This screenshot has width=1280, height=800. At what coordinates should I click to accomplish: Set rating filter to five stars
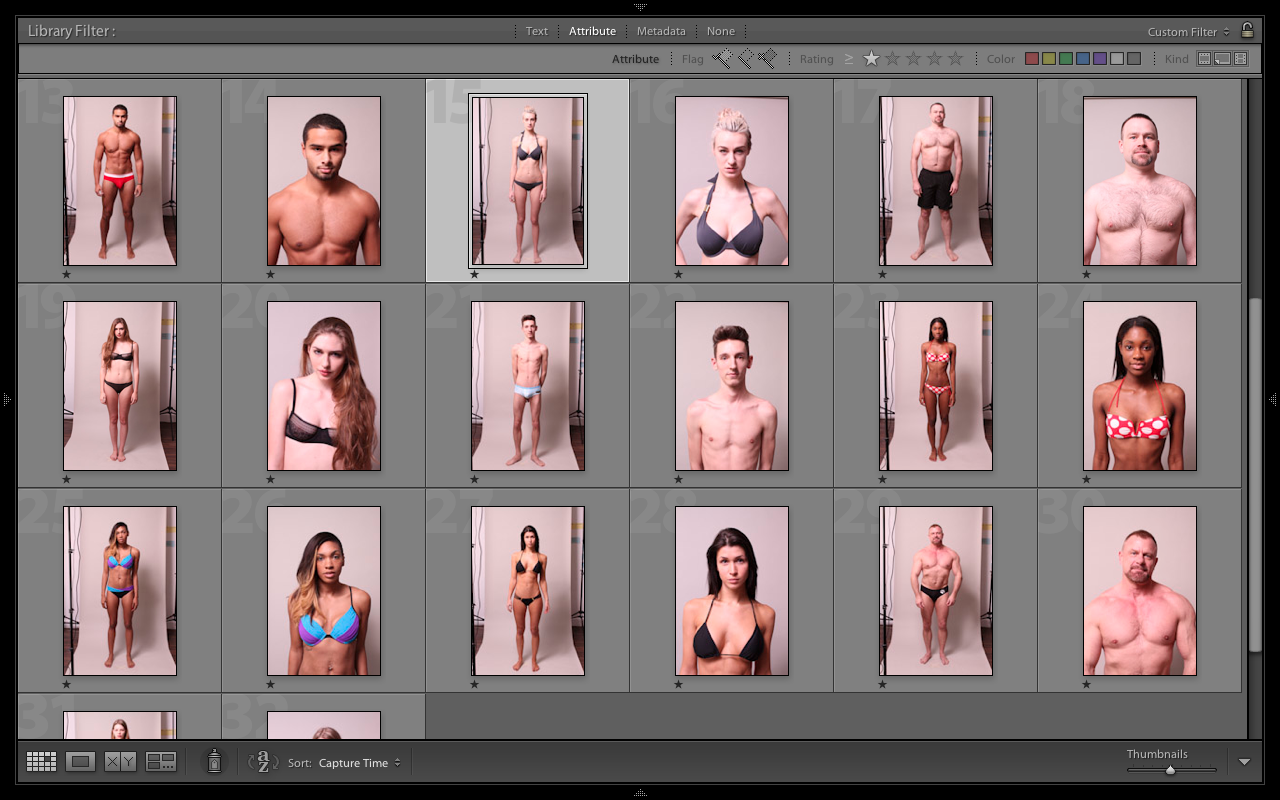956,59
